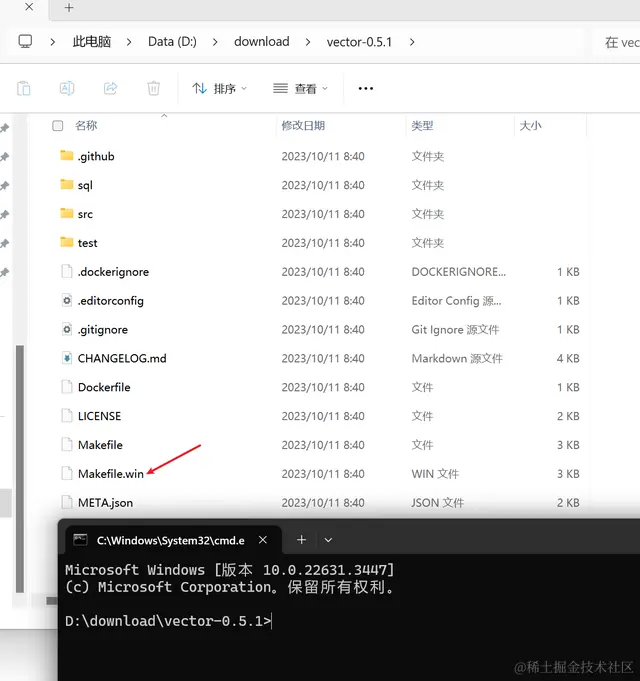Expand the chevron after vector-0.5.1

[412, 42]
